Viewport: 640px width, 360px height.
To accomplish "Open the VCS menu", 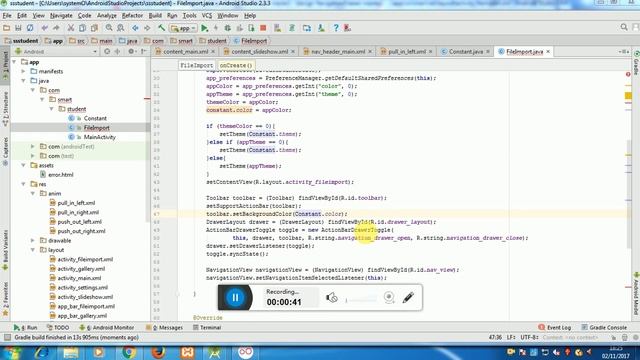I will pyautogui.click(x=207, y=16).
